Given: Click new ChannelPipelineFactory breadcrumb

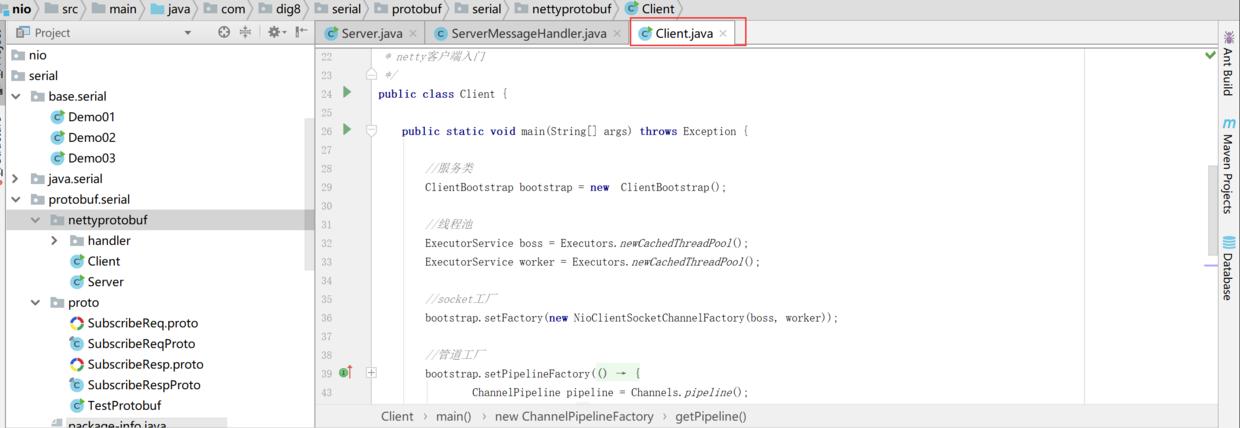Looking at the screenshot, I should (574, 416).
